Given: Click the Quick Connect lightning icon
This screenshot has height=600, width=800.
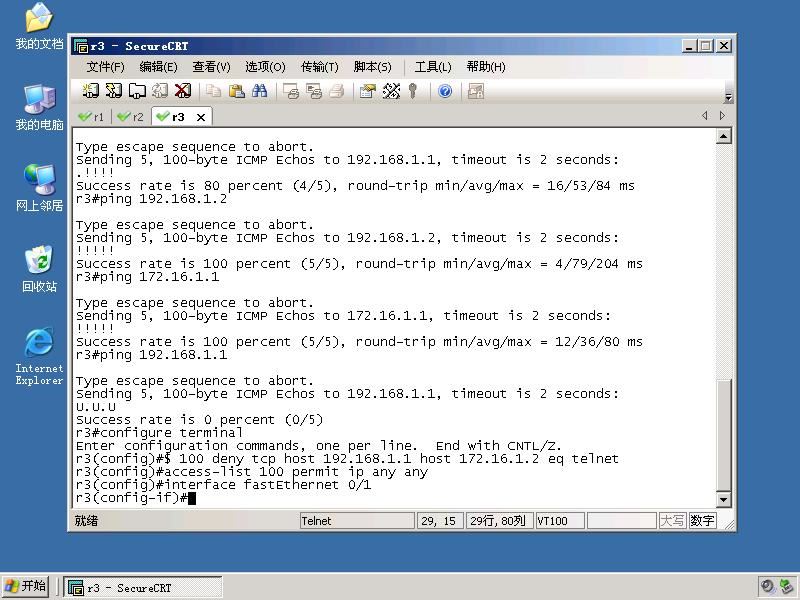Looking at the screenshot, I should 113,91.
